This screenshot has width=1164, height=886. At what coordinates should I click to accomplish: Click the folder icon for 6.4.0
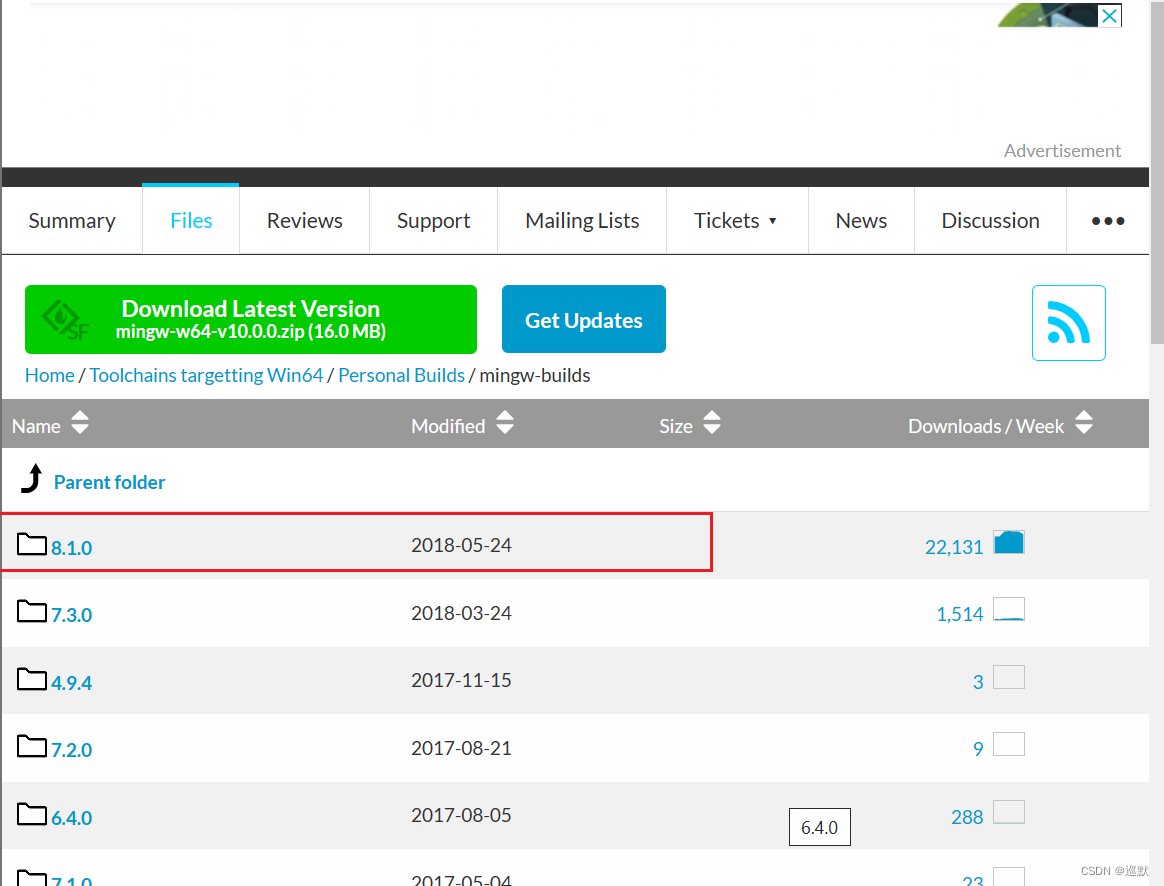click(32, 814)
